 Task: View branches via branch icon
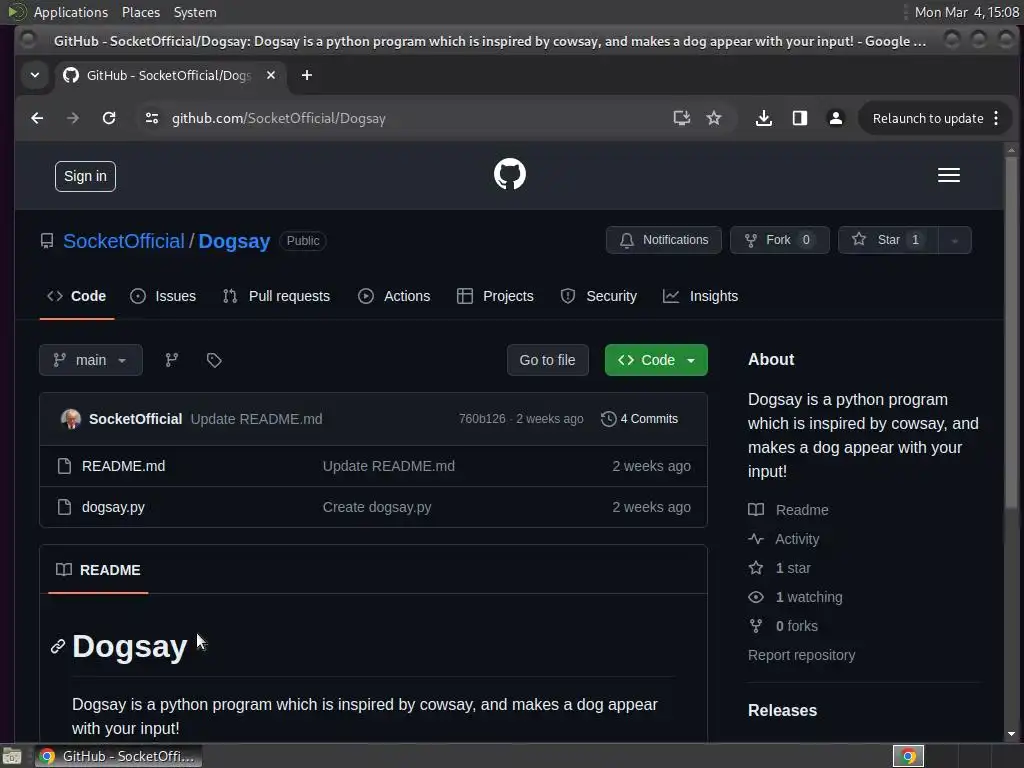(172, 360)
